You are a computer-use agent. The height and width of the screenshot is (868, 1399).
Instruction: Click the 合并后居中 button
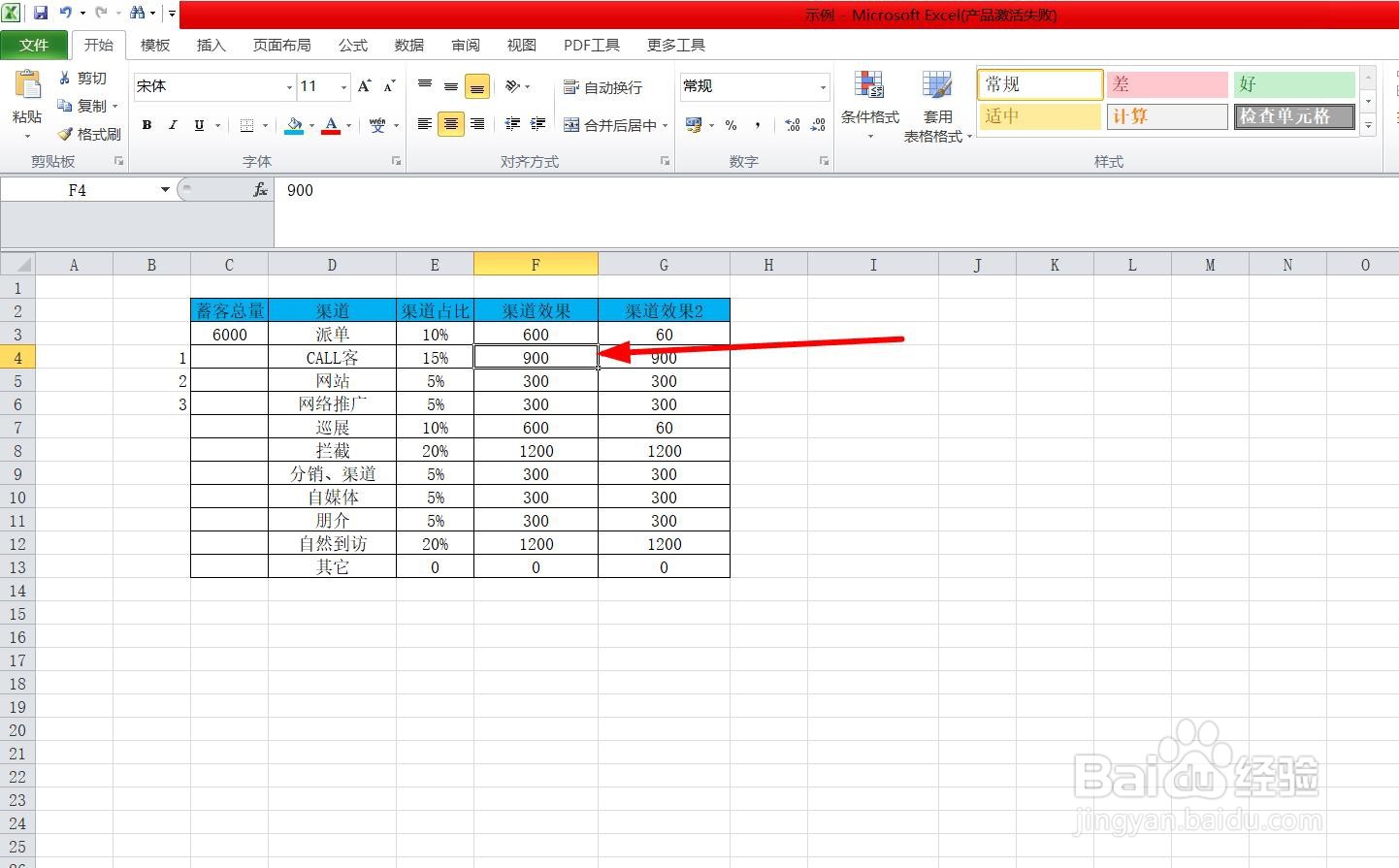614,125
